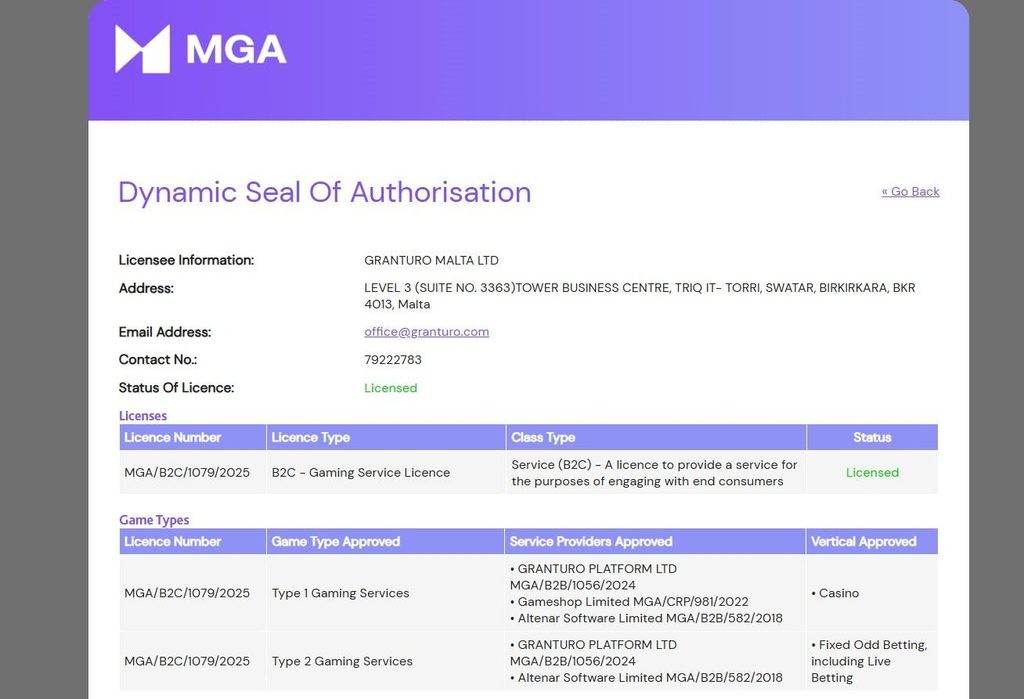Select the Dynamic Seal Of Authorisation heading
Viewport: 1024px width, 699px height.
click(325, 193)
